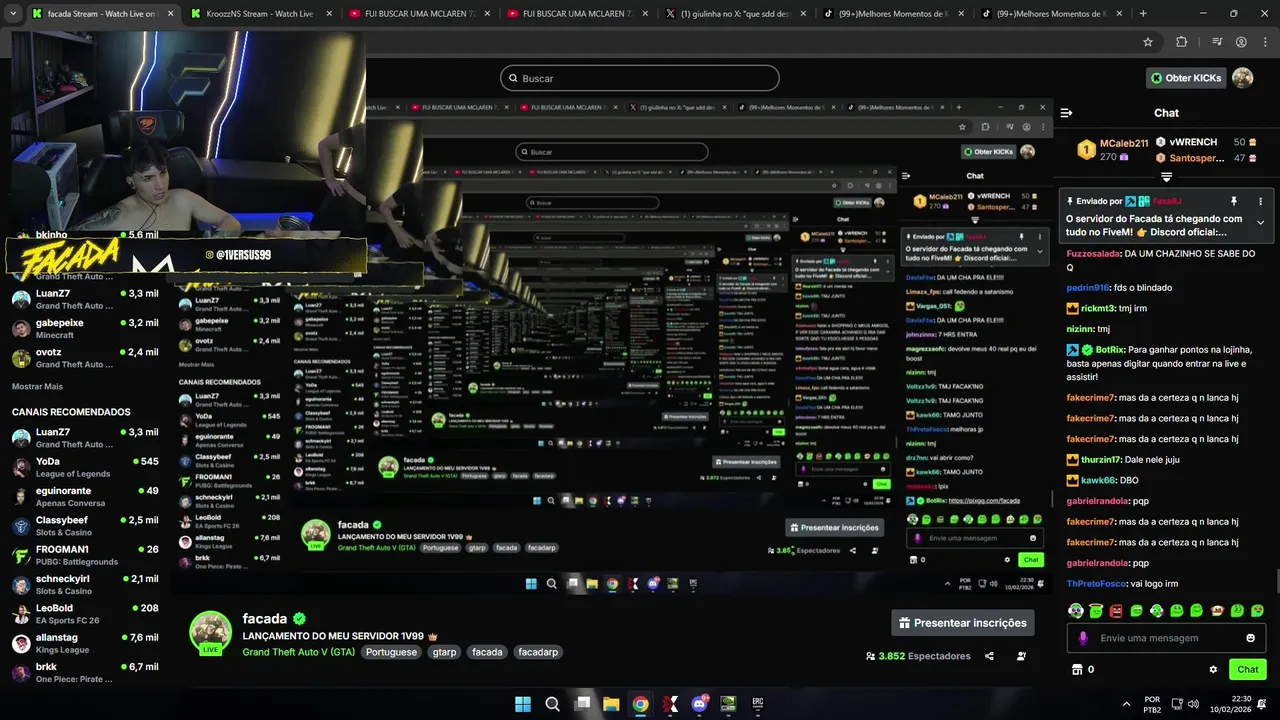Open Chrome tab search dropdown arrow

11,14
